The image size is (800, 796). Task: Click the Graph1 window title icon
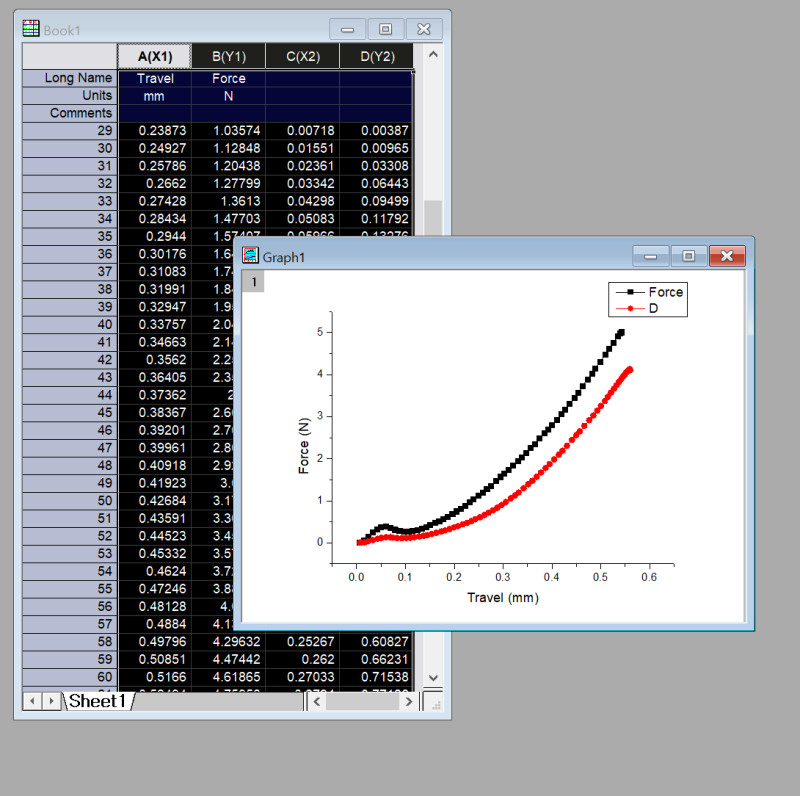(251, 256)
